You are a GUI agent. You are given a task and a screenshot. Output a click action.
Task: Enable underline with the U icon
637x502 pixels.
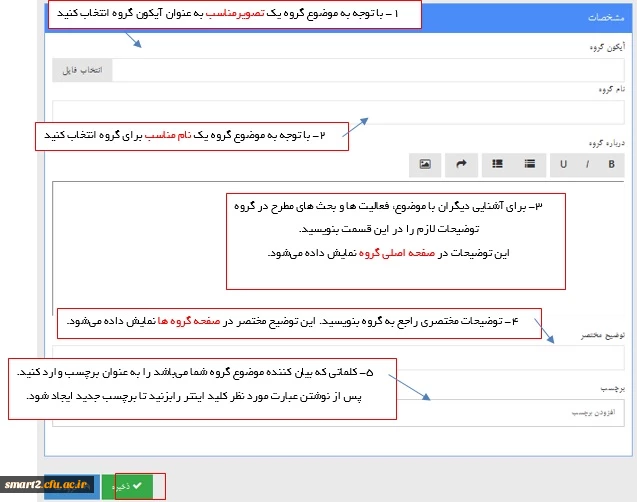[x=563, y=164]
